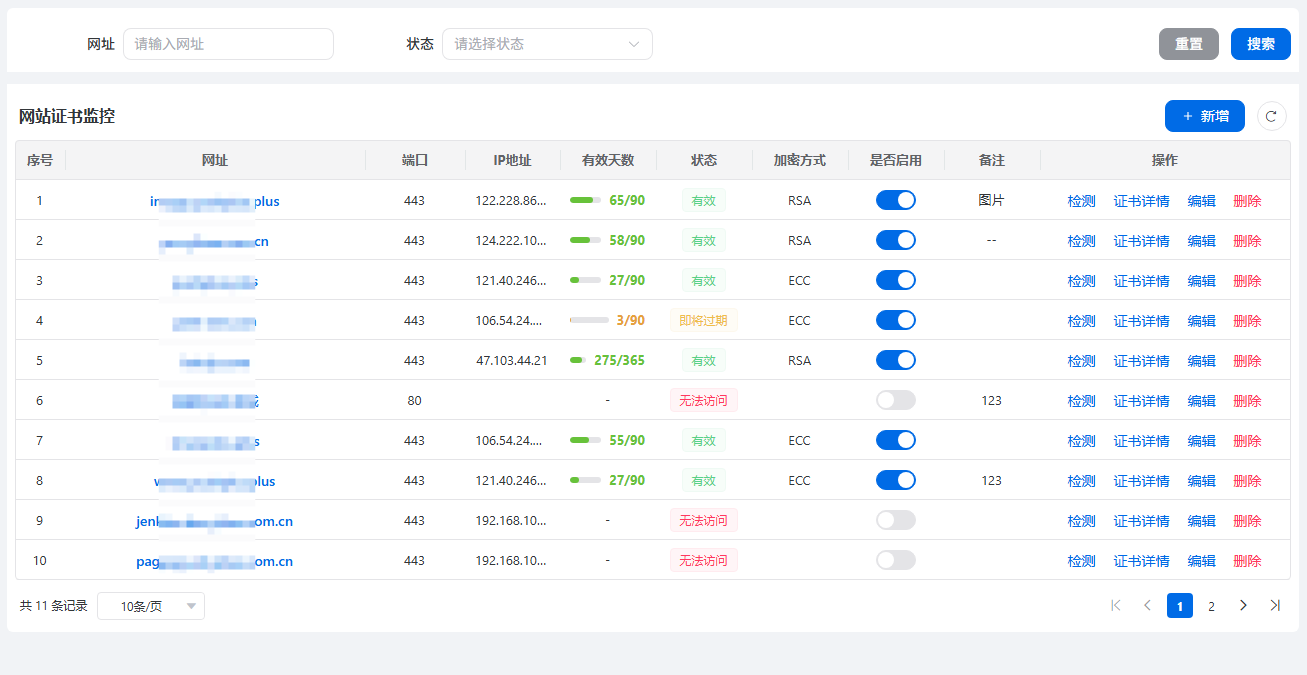Click the next page arrow icon
The image size is (1307, 675).
[1243, 606]
